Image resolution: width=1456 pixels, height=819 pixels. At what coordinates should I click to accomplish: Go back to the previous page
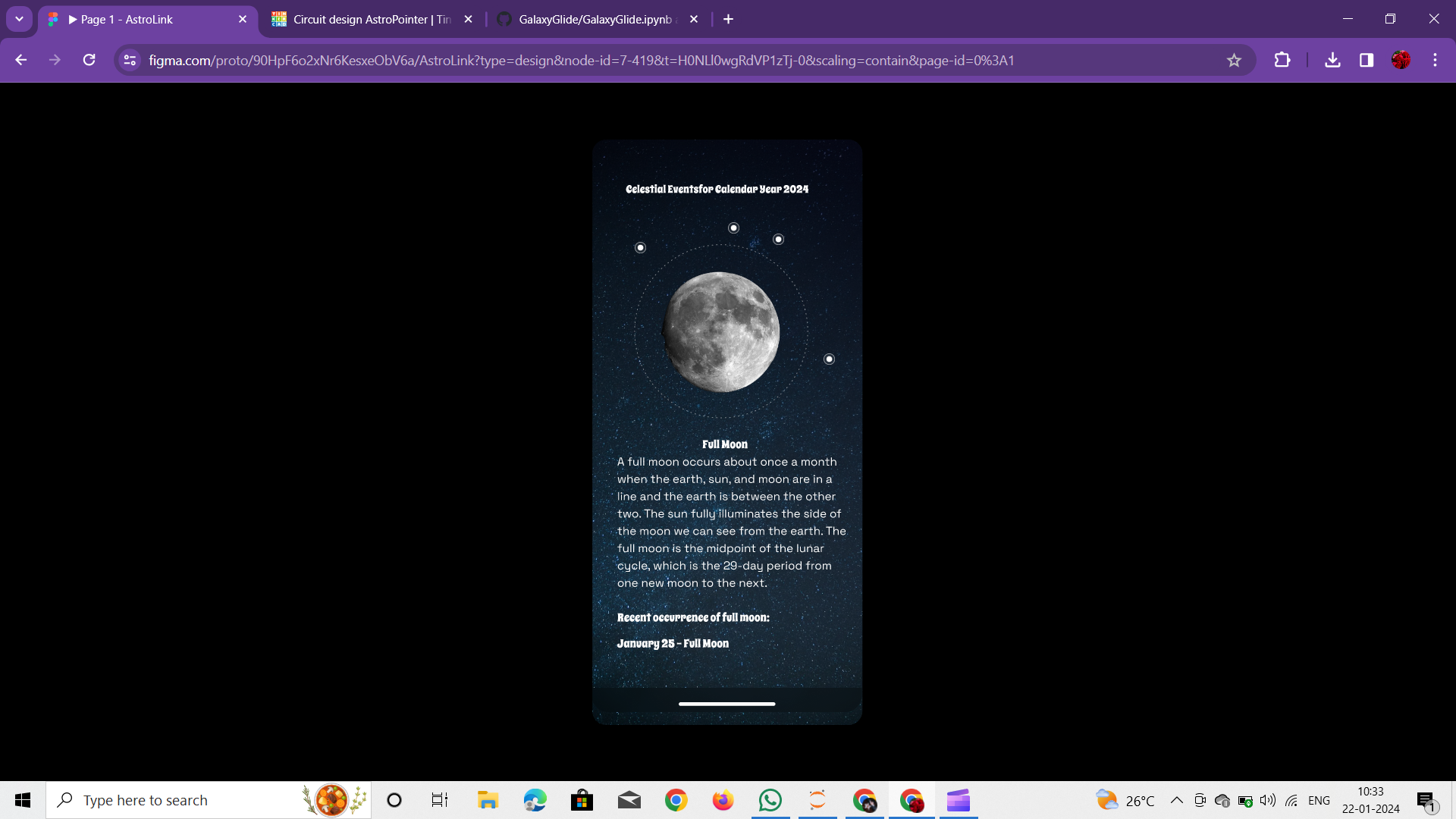tap(21, 60)
